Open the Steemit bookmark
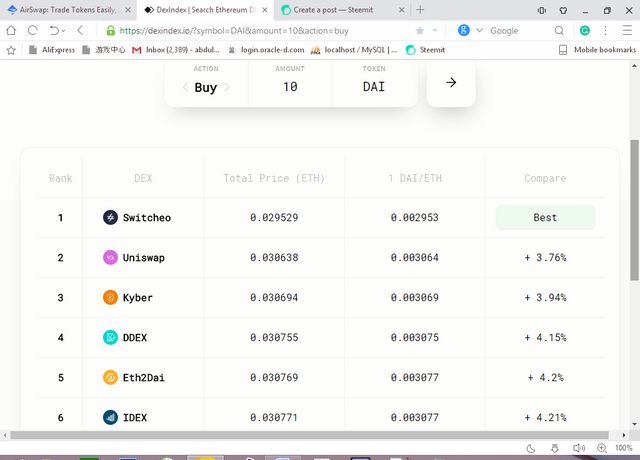This screenshot has height=460, width=640. 425,50
